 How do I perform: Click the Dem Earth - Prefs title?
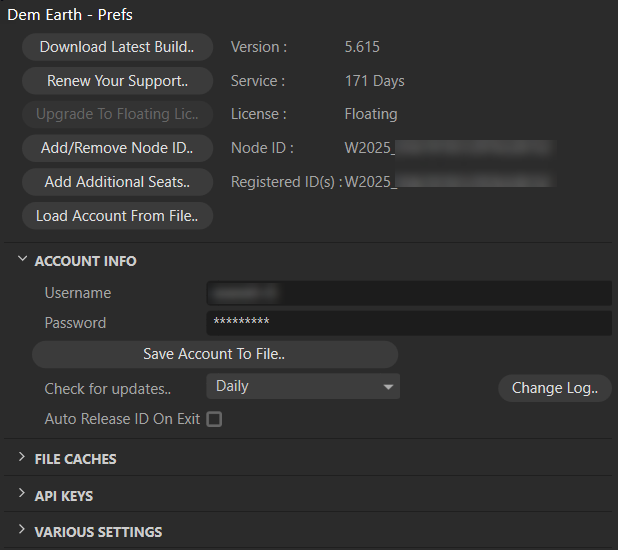point(70,15)
